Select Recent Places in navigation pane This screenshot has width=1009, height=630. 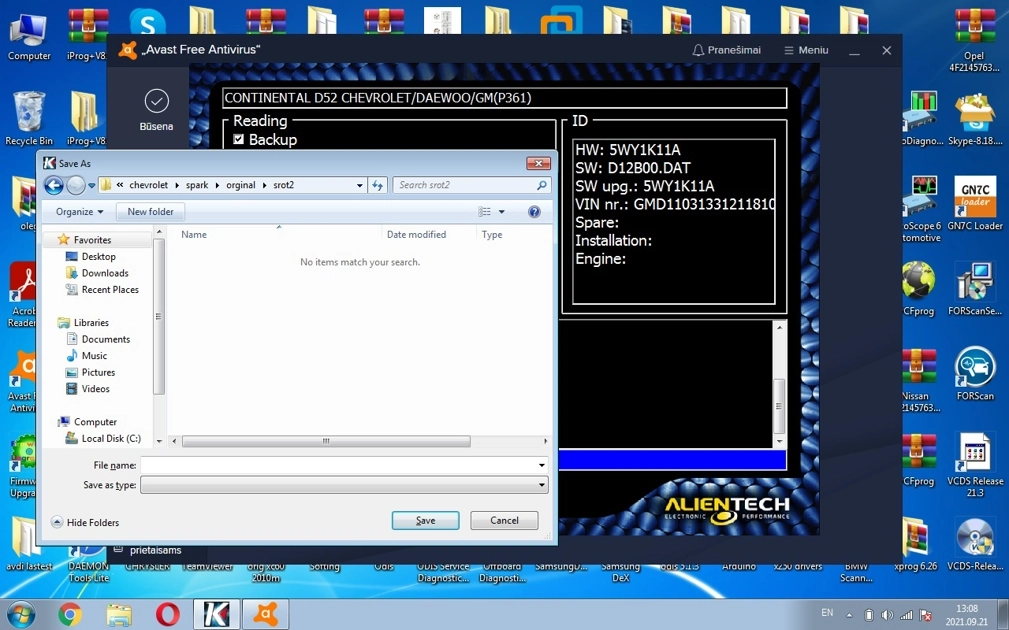(x=109, y=290)
